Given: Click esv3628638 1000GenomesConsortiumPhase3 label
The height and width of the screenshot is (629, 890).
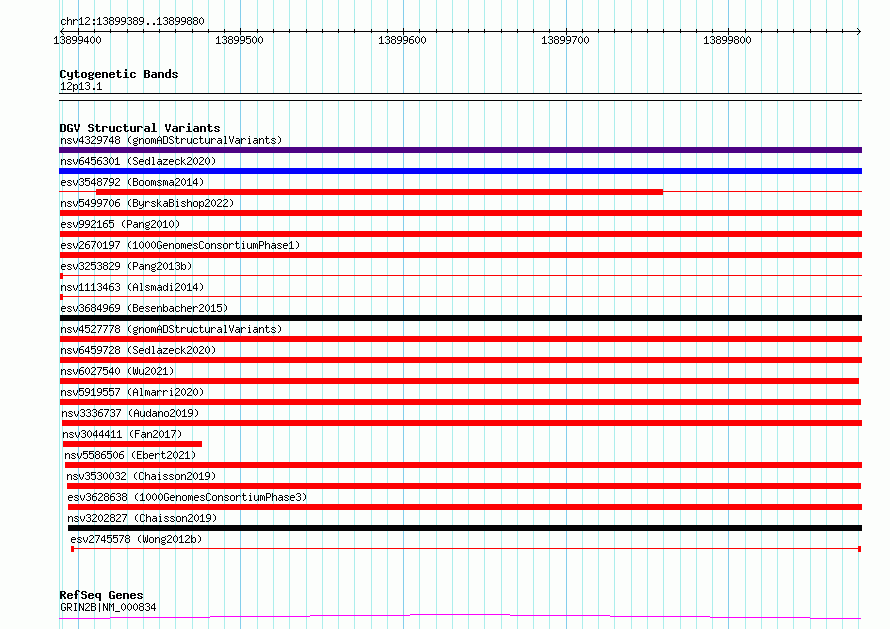Looking at the screenshot, I should (x=187, y=497).
